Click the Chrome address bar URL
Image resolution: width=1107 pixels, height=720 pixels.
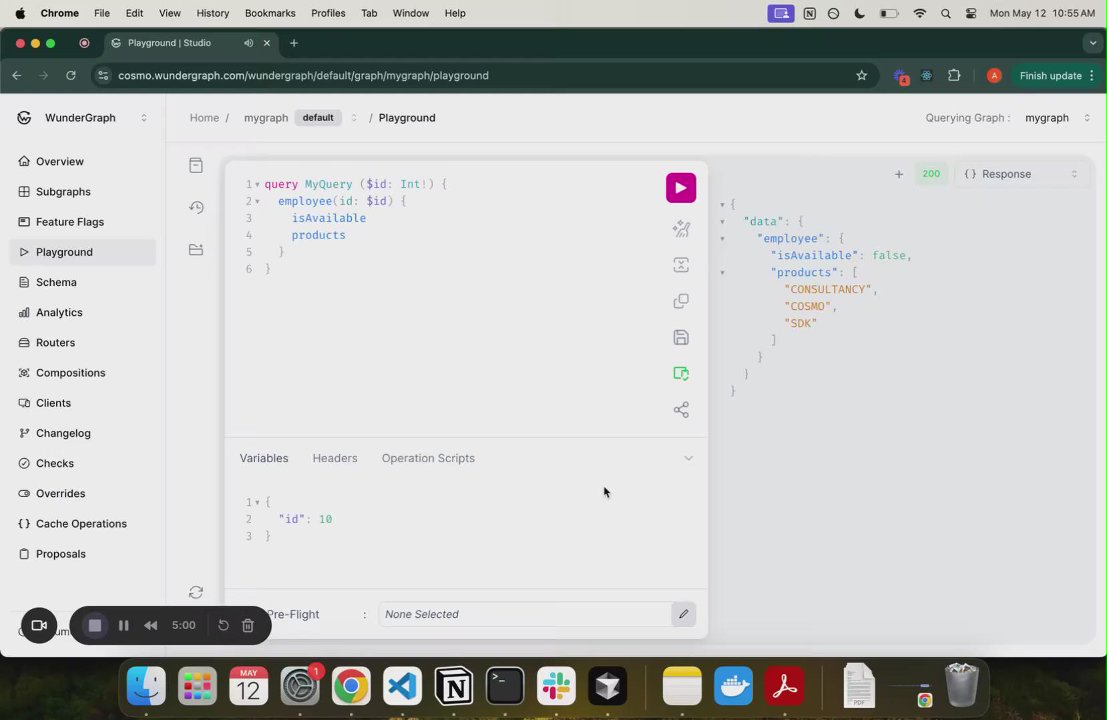303,76
